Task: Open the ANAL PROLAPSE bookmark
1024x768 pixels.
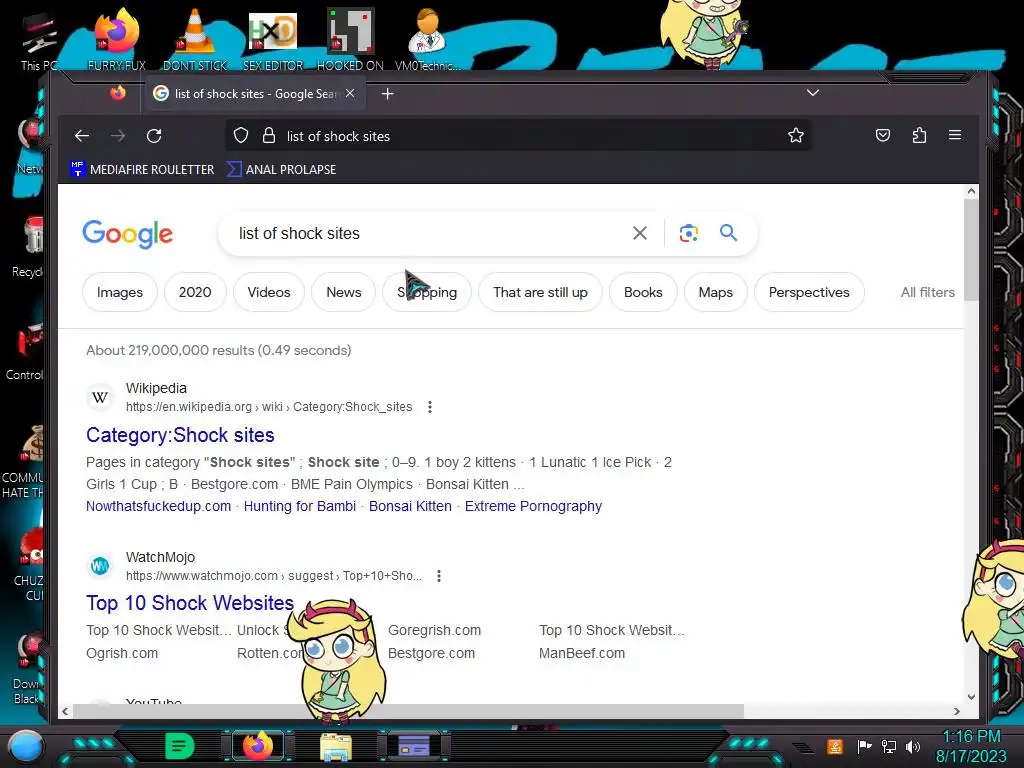Action: (281, 170)
